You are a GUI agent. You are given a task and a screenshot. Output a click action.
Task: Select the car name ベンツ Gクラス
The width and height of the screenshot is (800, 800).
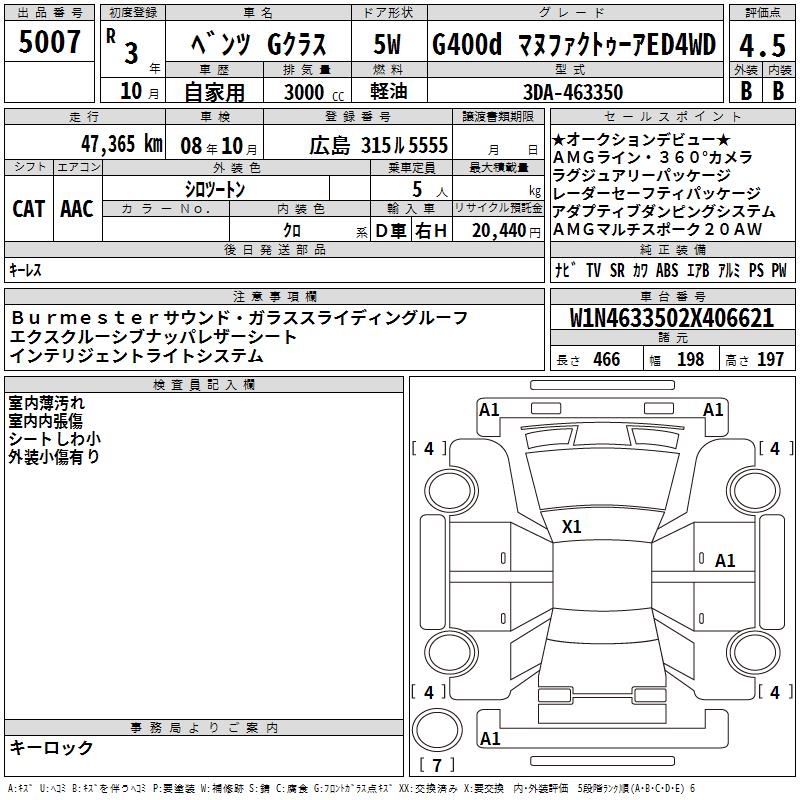(x=258, y=44)
